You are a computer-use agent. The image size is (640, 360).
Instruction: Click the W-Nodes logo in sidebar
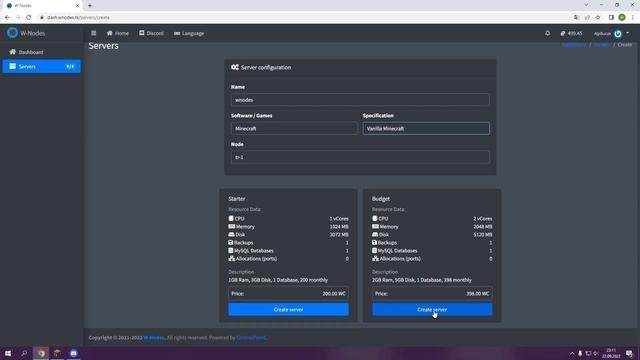click(12, 33)
